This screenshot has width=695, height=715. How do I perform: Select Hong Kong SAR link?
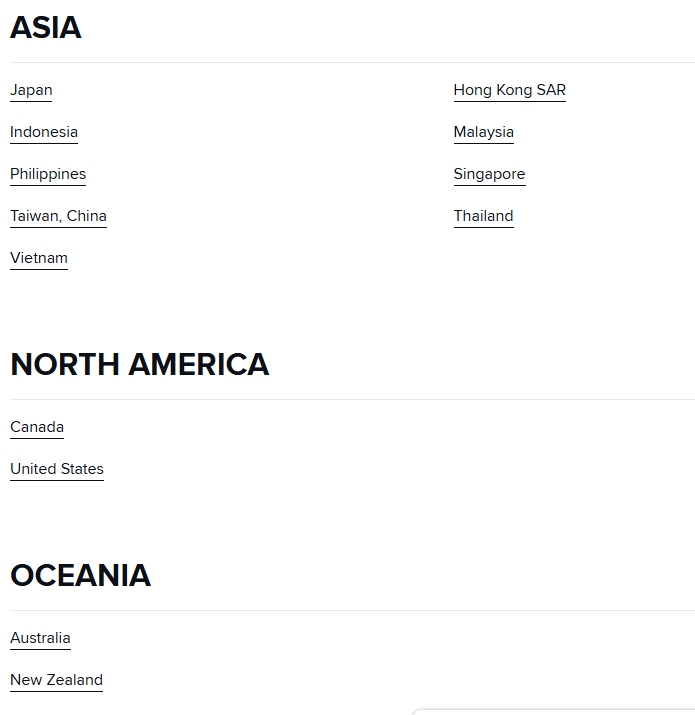[509, 90]
